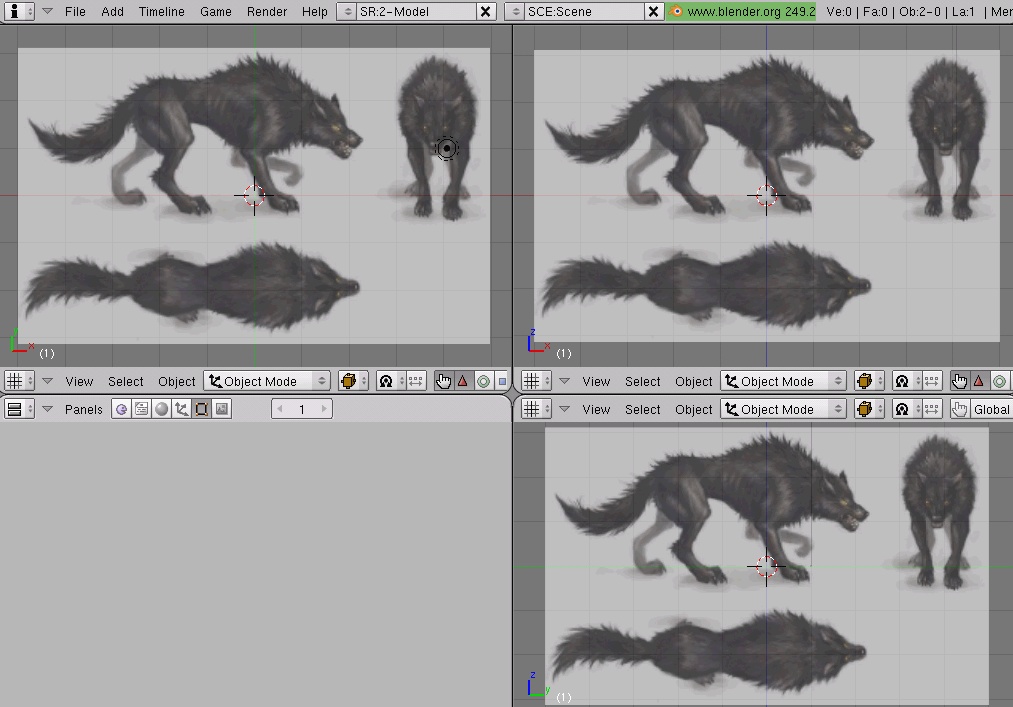Open draw type cube icon in front view

coord(868,381)
